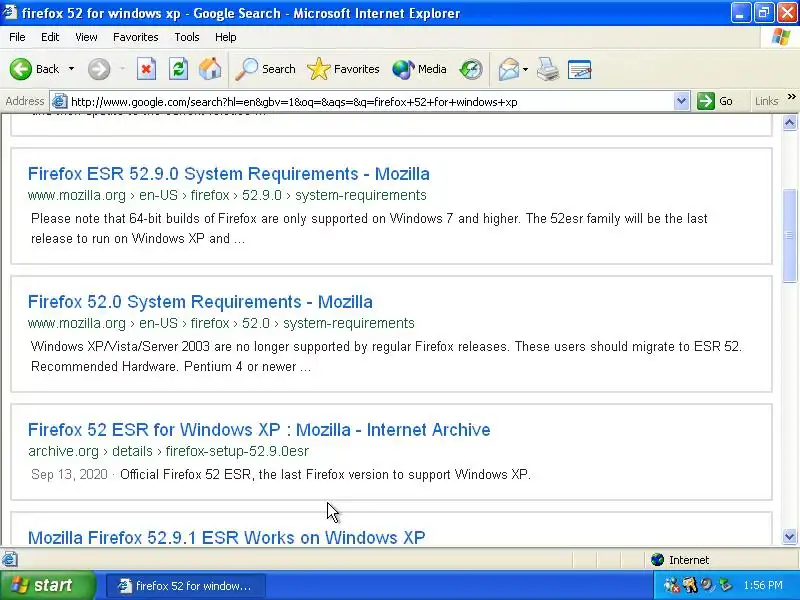Refresh the page with the green arrows icon
This screenshot has height=600, width=800.
point(179,69)
